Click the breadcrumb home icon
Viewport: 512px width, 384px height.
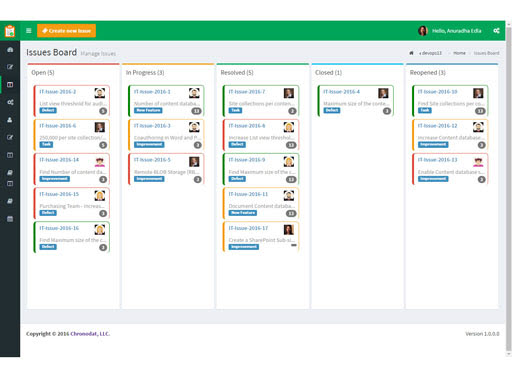pyautogui.click(x=411, y=53)
